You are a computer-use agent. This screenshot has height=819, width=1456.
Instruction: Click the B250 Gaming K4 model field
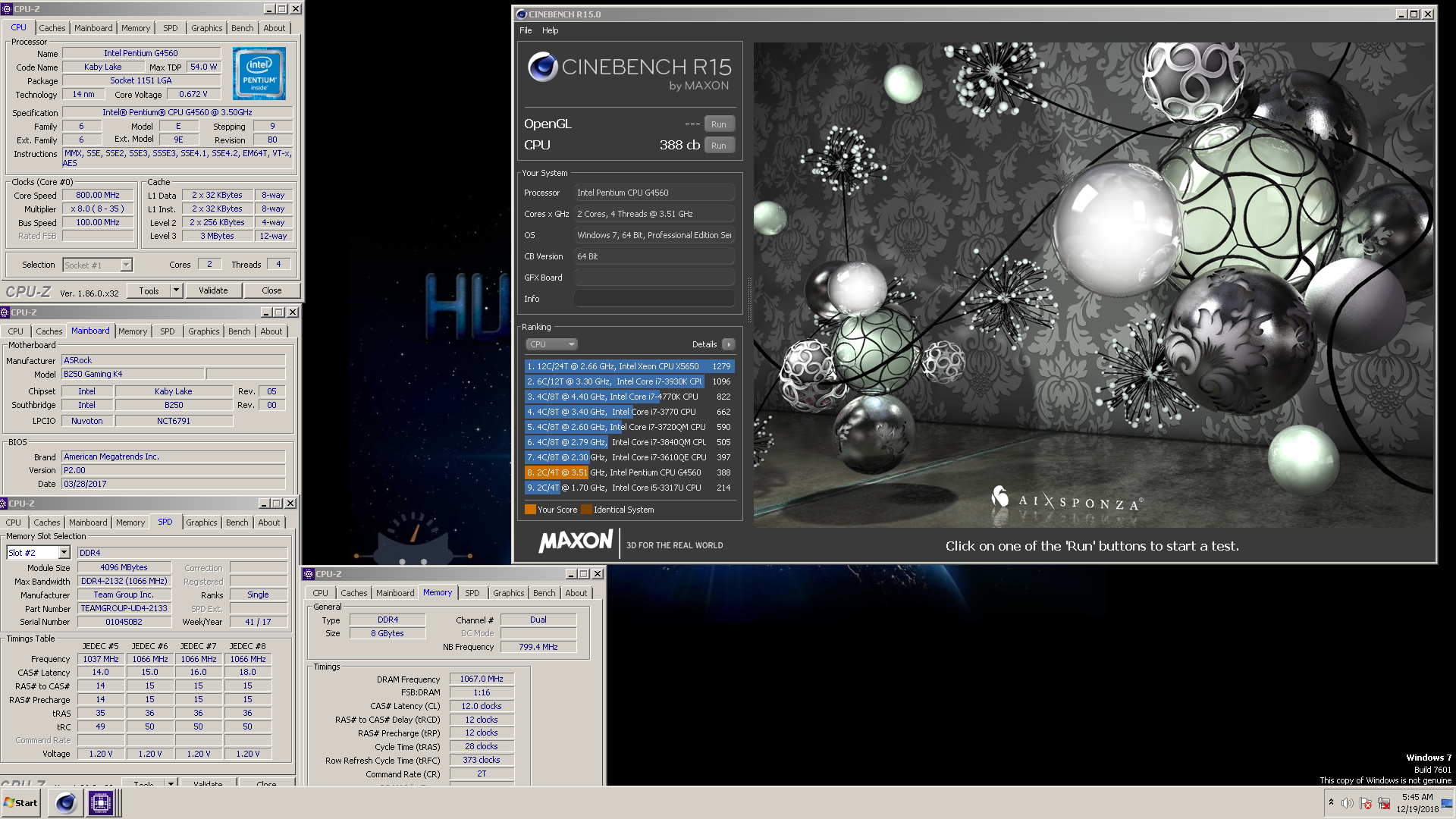(x=133, y=374)
